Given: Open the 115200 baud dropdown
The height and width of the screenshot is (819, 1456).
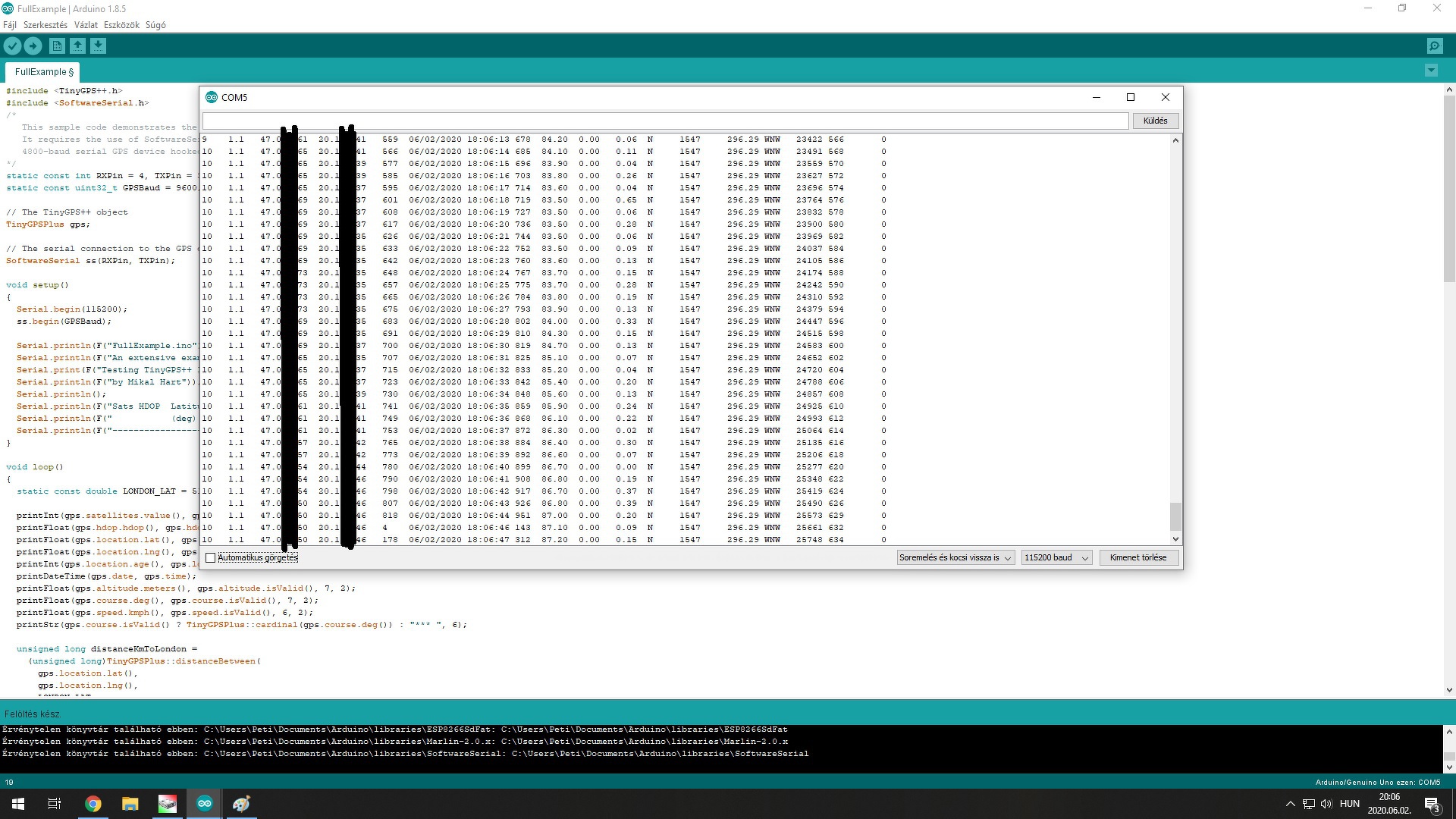Looking at the screenshot, I should (x=1056, y=558).
